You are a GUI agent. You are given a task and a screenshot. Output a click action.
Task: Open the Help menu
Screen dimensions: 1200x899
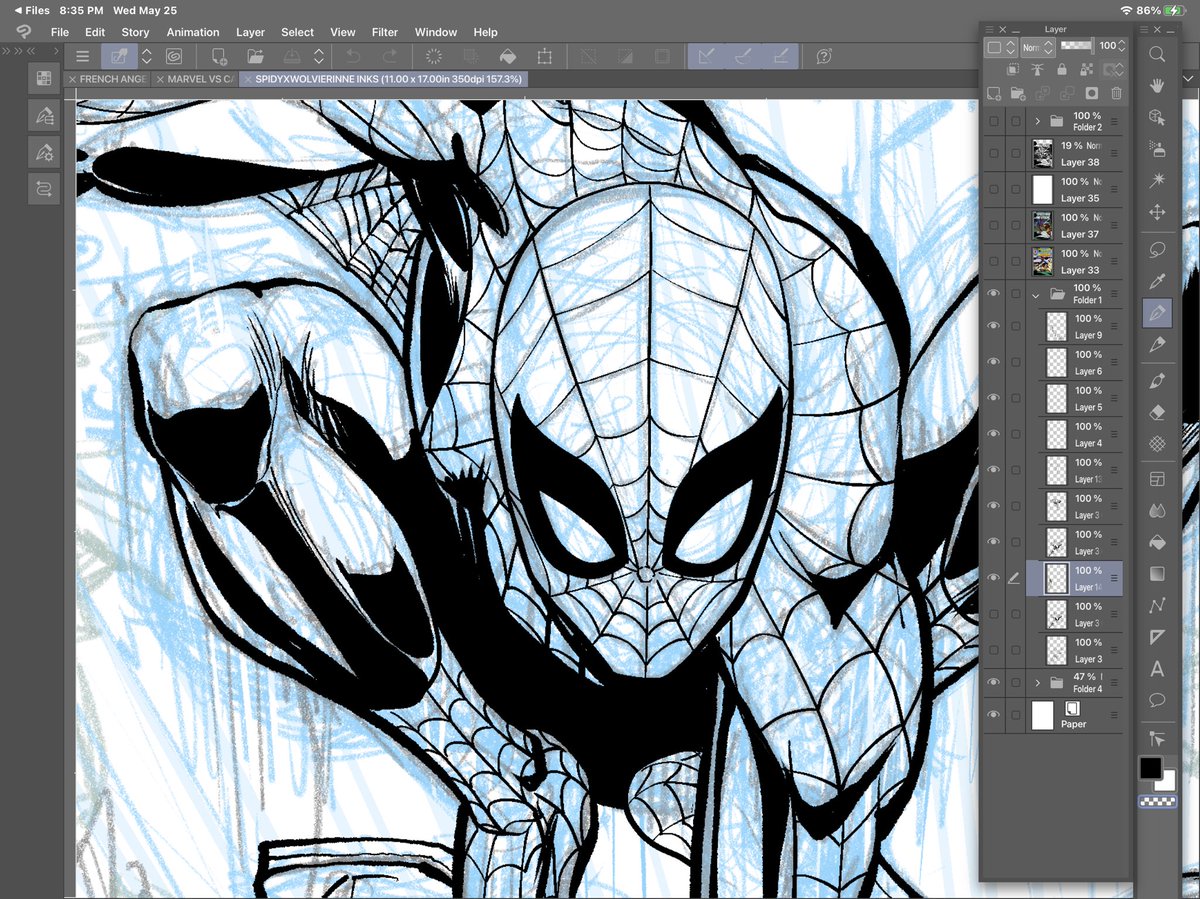[486, 32]
